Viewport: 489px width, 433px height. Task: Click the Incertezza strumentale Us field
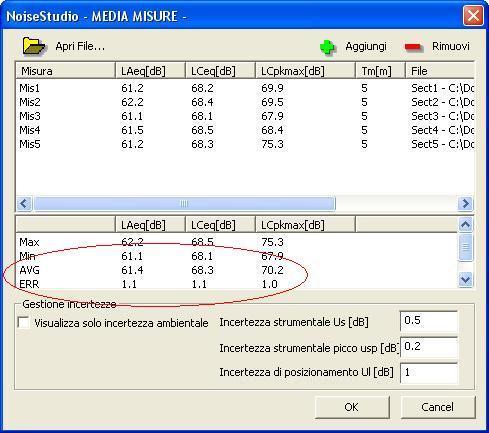pyautogui.click(x=429, y=321)
